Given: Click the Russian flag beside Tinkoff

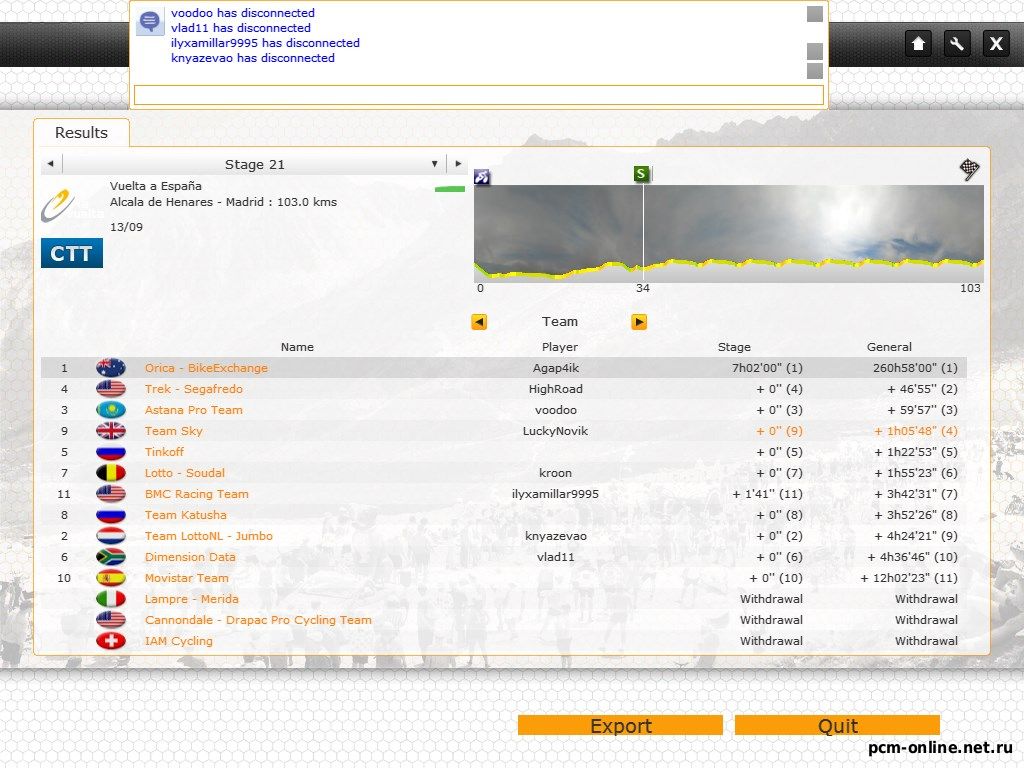Looking at the screenshot, I should [111, 452].
